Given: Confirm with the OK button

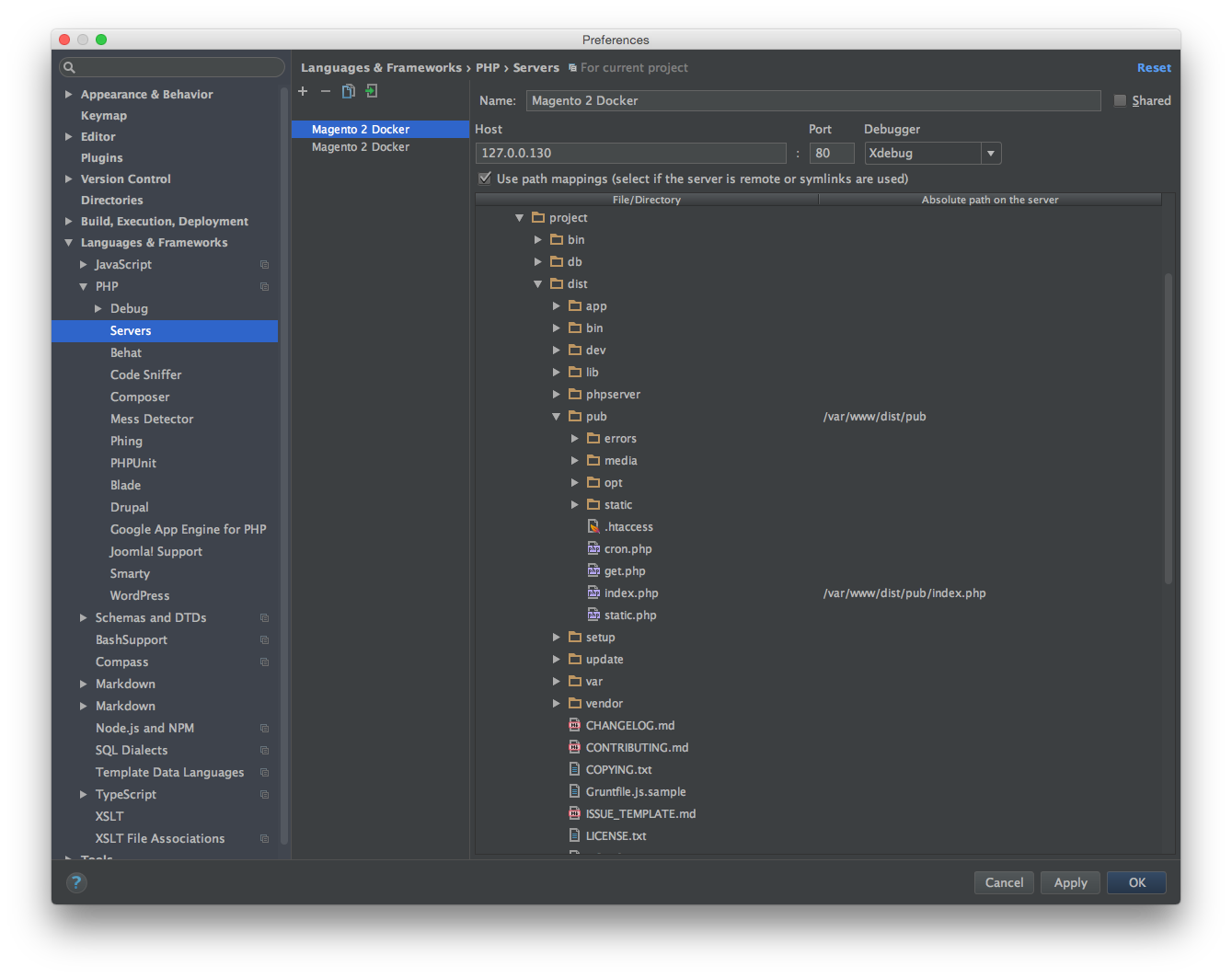Looking at the screenshot, I should click(x=1137, y=882).
